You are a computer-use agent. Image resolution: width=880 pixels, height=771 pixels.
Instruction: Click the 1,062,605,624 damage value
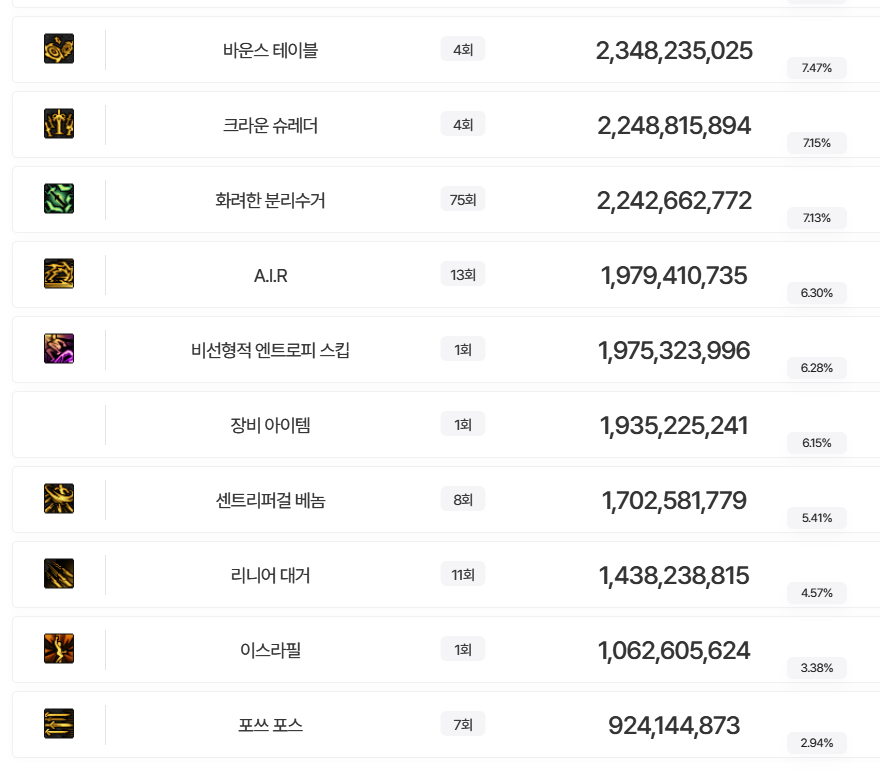[674, 651]
